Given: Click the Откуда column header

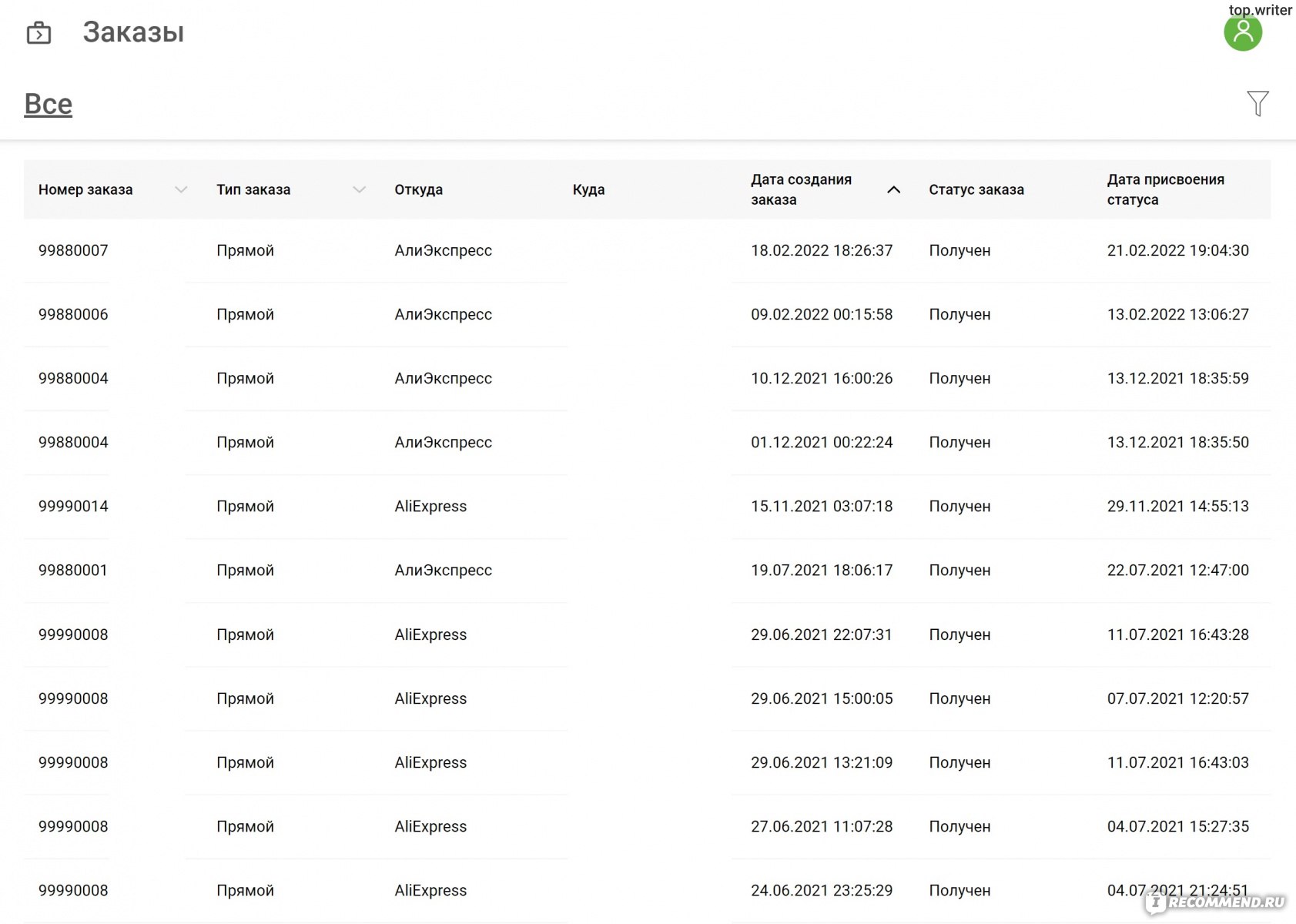Looking at the screenshot, I should coord(418,189).
